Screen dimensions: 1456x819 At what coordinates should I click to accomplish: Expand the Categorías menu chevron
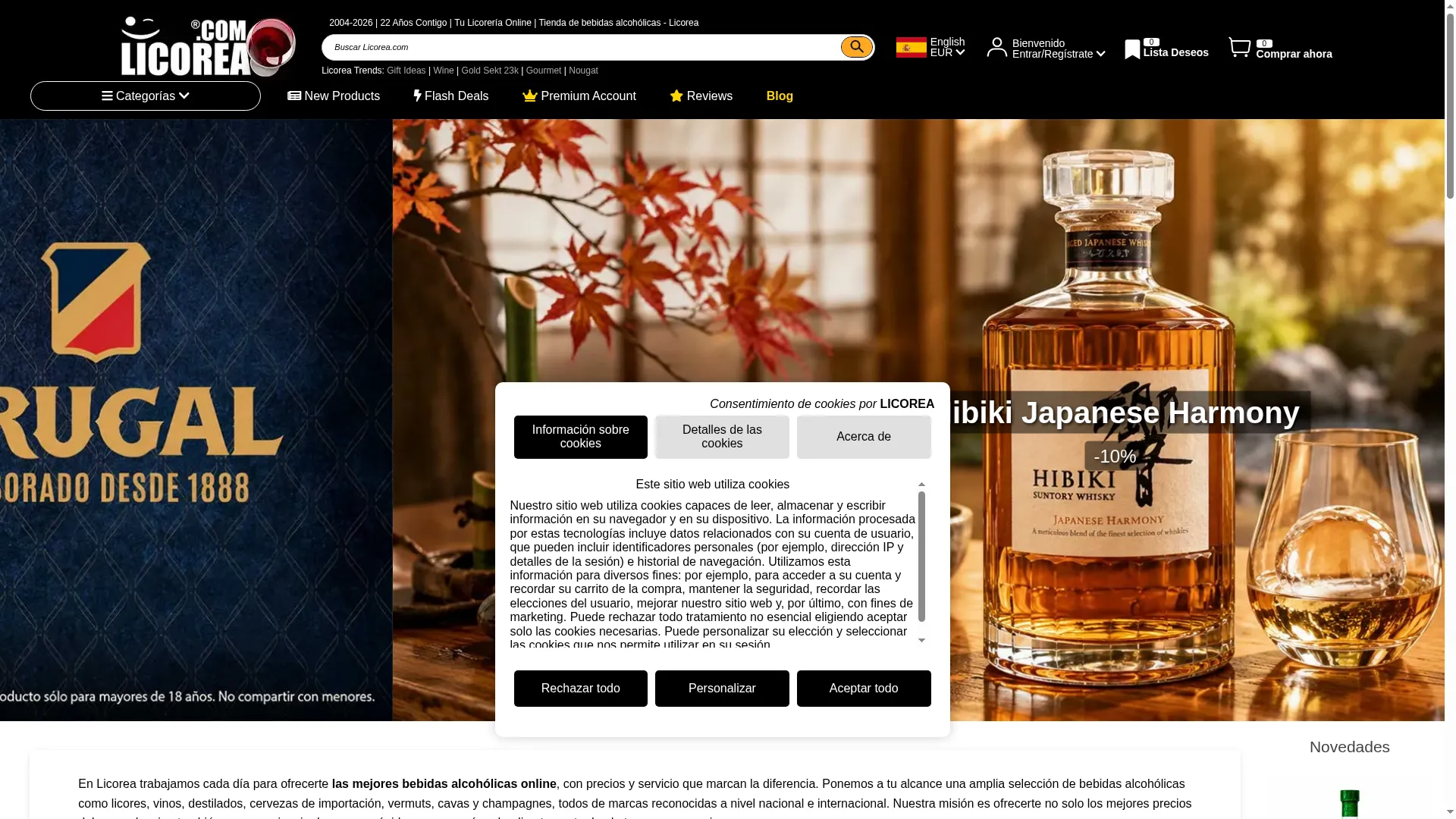point(184,96)
